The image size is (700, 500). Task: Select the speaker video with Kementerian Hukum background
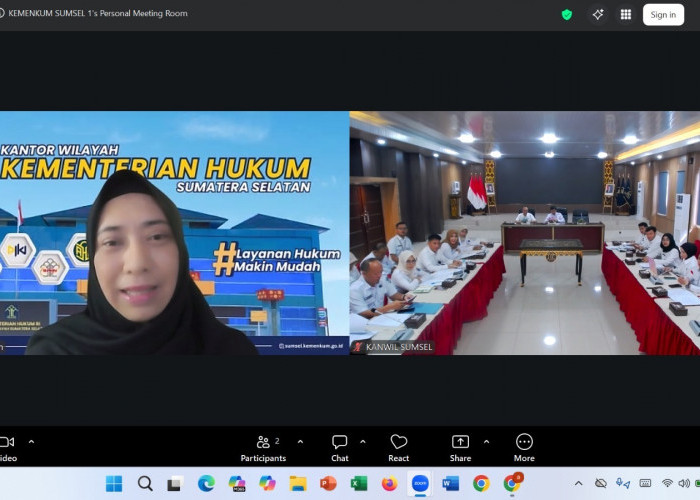tap(174, 233)
